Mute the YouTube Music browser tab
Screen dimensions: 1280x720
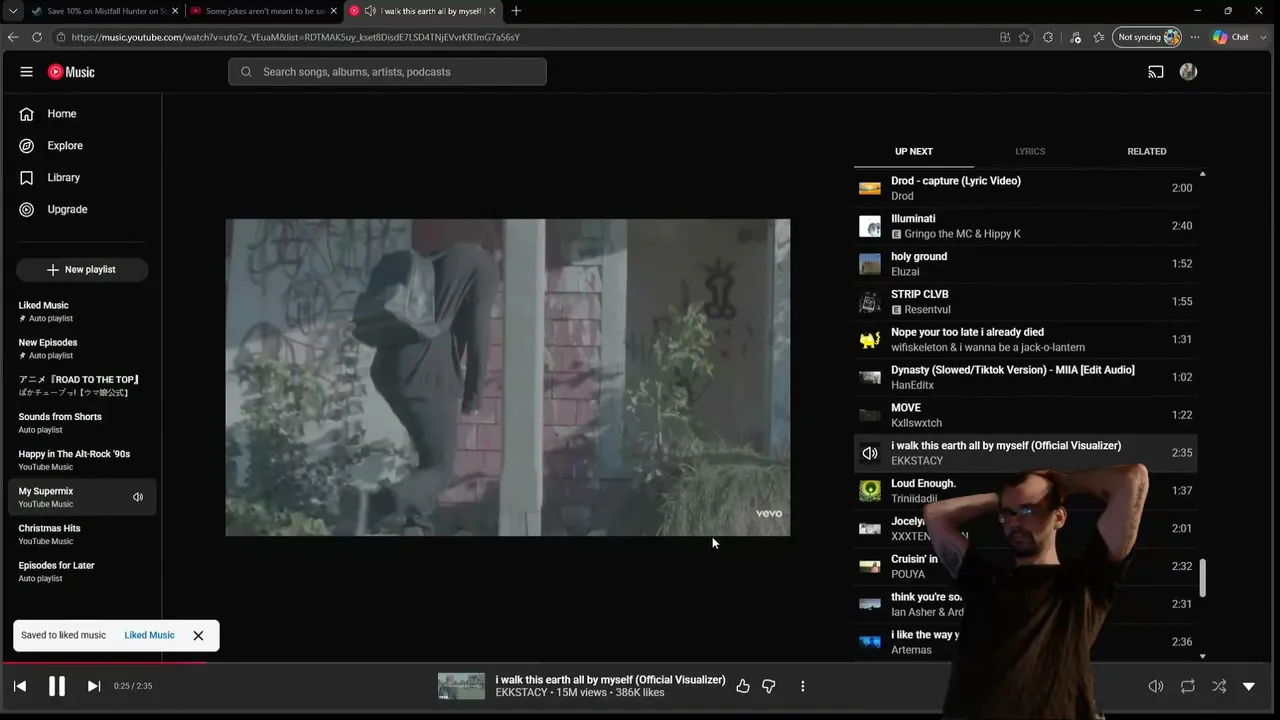pyautogui.click(x=370, y=11)
